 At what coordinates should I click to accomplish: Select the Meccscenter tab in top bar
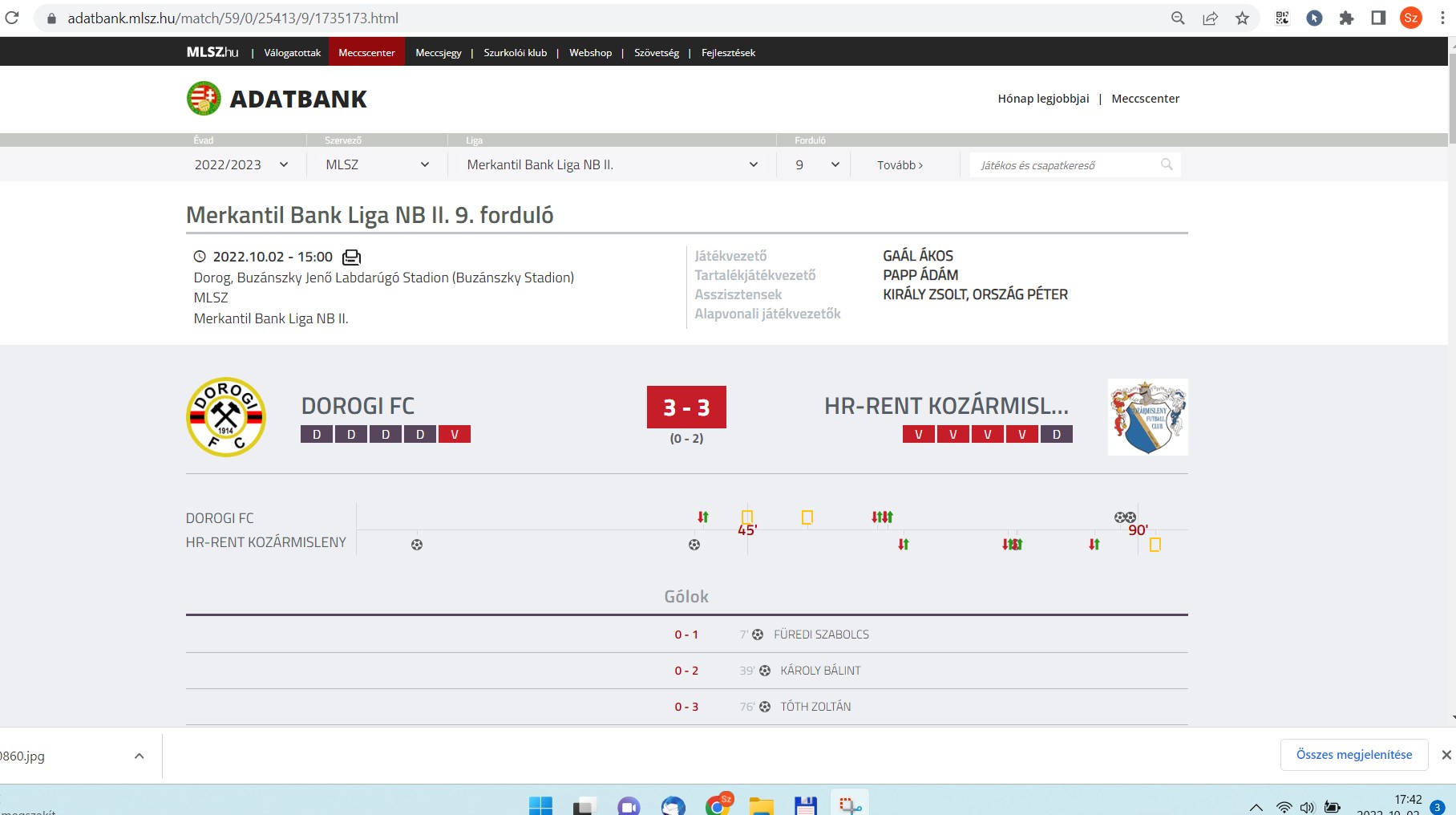tap(366, 52)
